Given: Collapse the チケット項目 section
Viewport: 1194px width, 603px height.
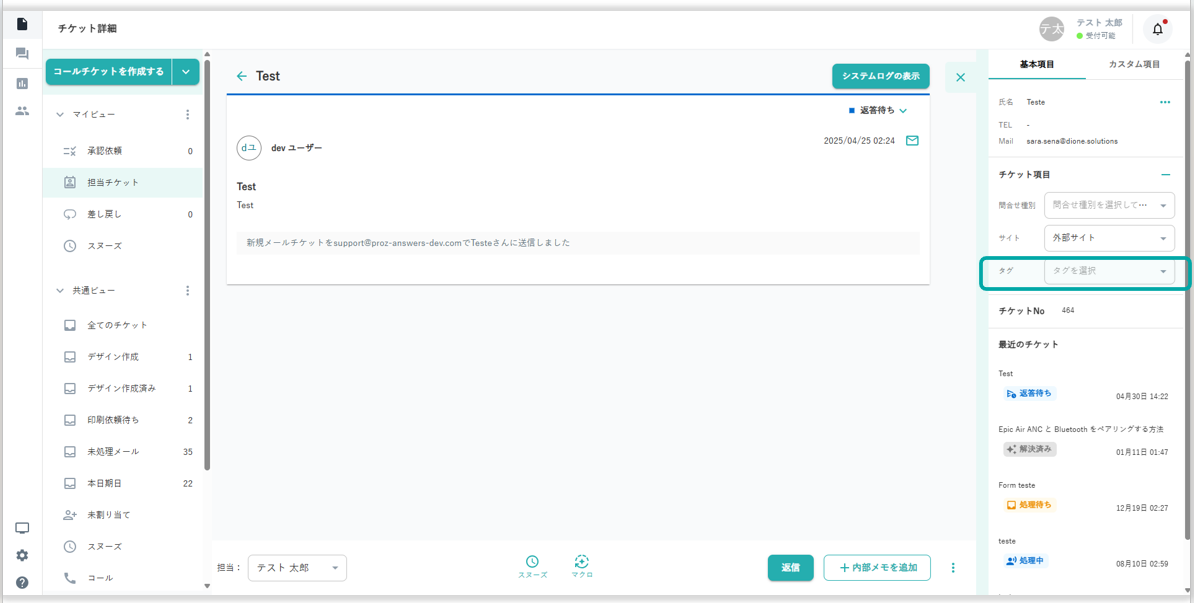Looking at the screenshot, I should (x=1165, y=175).
